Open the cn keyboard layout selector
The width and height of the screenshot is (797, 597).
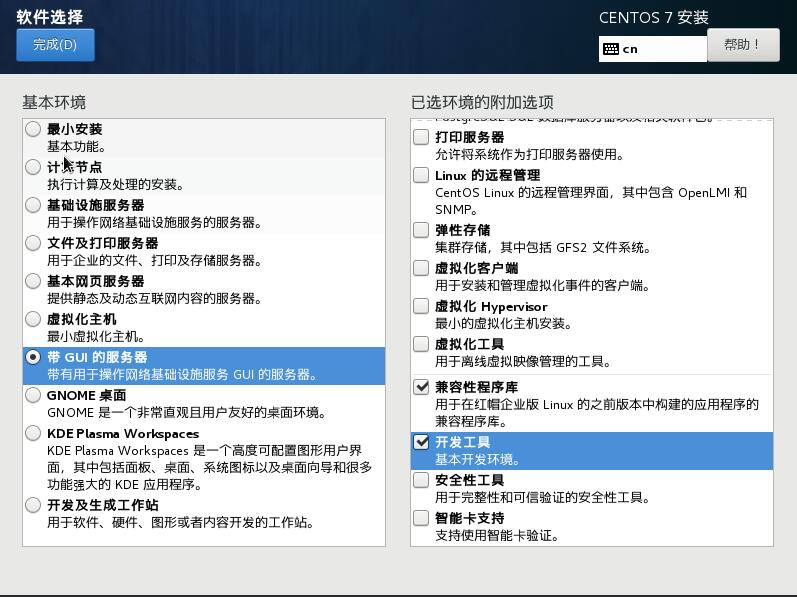[653, 49]
